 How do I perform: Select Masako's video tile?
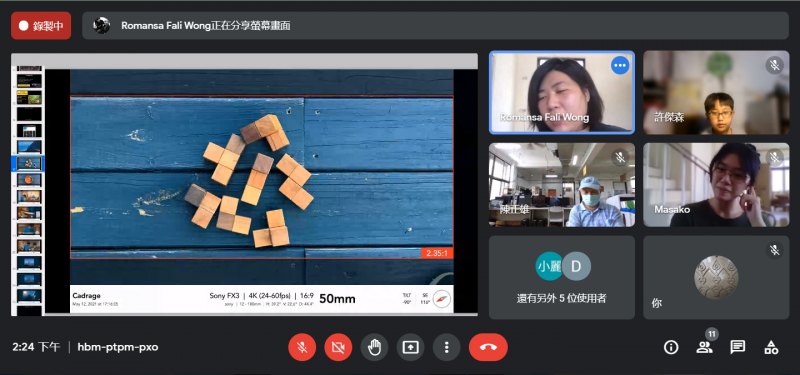click(x=716, y=185)
